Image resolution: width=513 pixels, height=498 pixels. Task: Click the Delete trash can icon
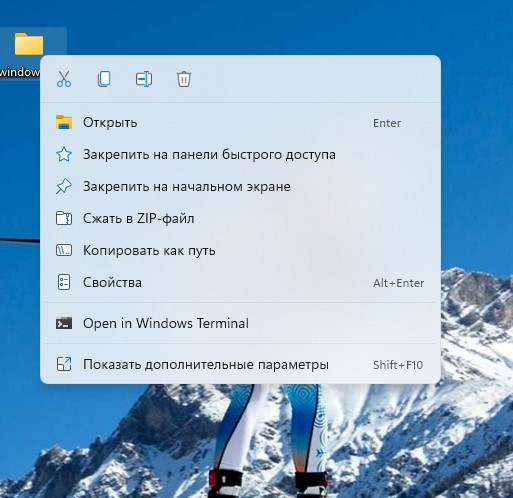coord(184,79)
